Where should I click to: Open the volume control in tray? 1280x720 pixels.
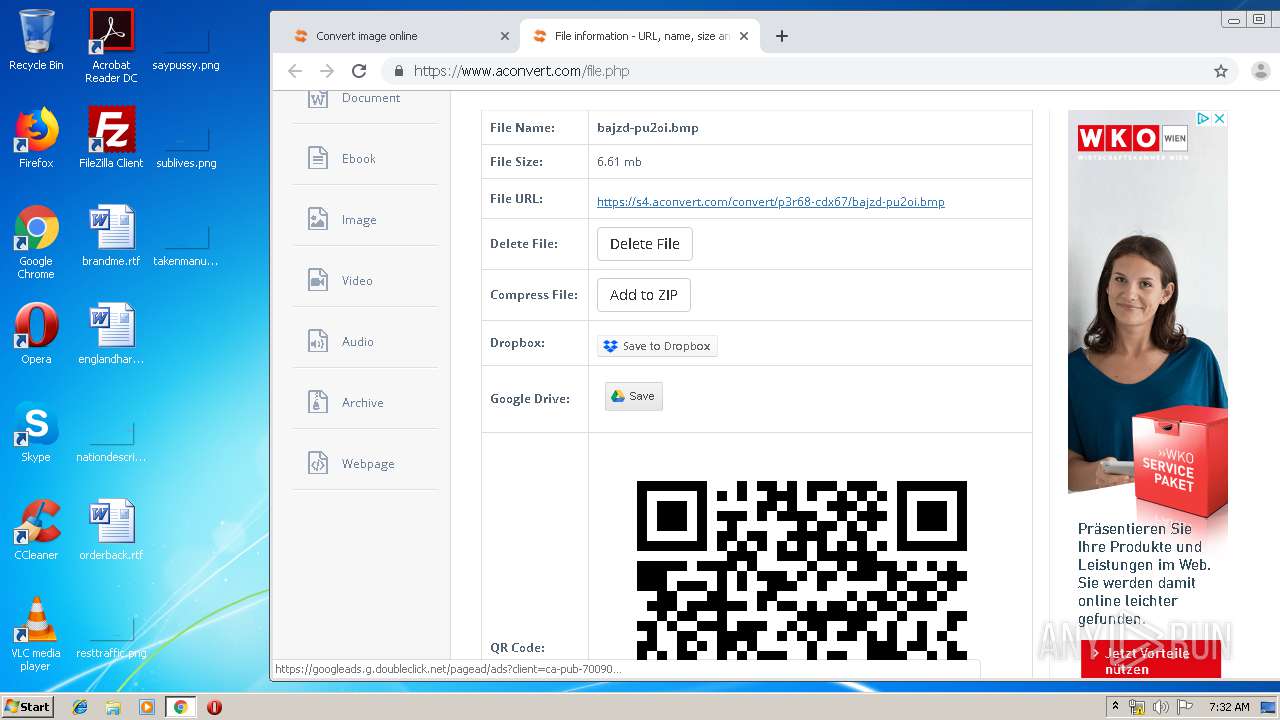pyautogui.click(x=1161, y=707)
